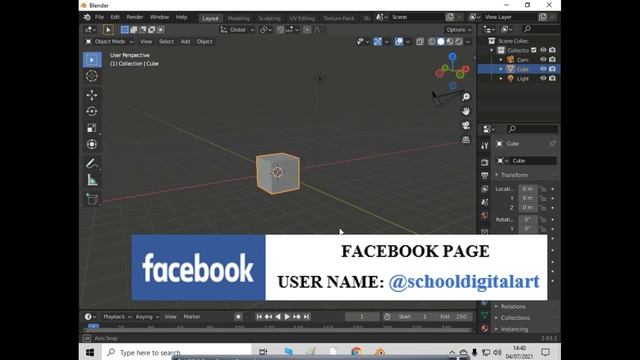Select the Add Cube tool
The height and width of the screenshot is (360, 640).
coord(92,199)
